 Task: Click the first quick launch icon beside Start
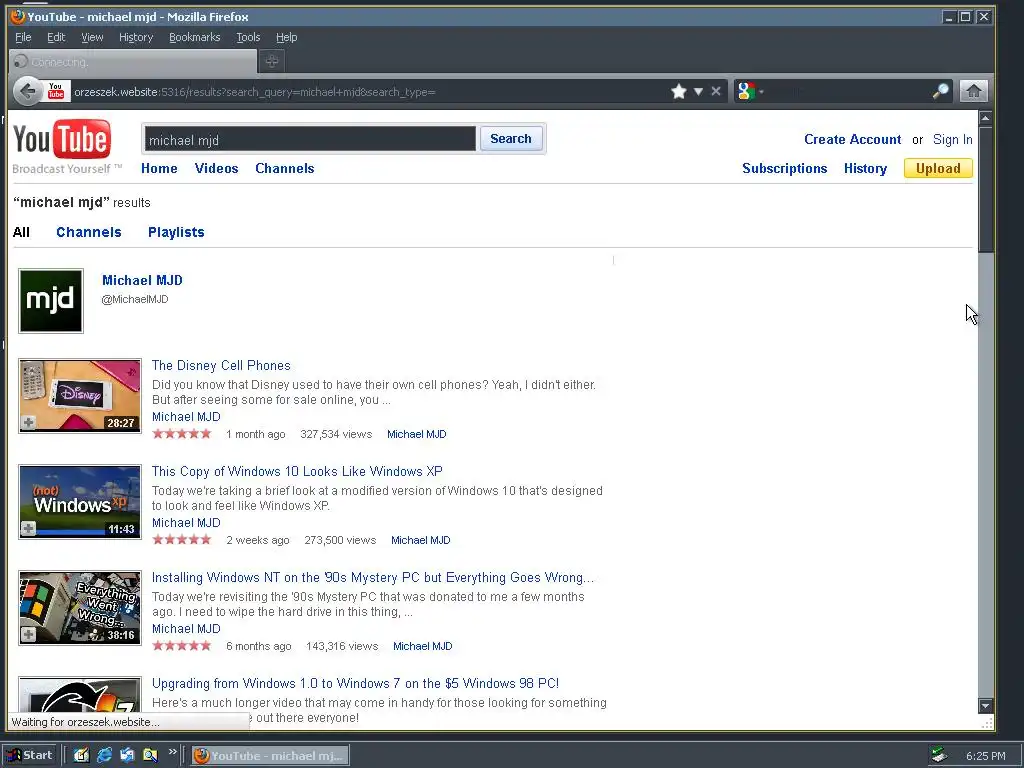[81, 756]
